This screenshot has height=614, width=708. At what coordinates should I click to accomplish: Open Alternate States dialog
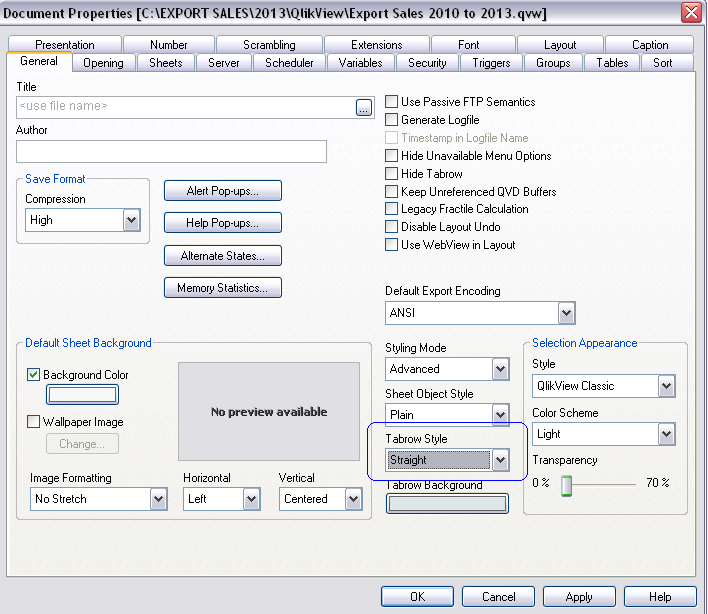pos(223,256)
